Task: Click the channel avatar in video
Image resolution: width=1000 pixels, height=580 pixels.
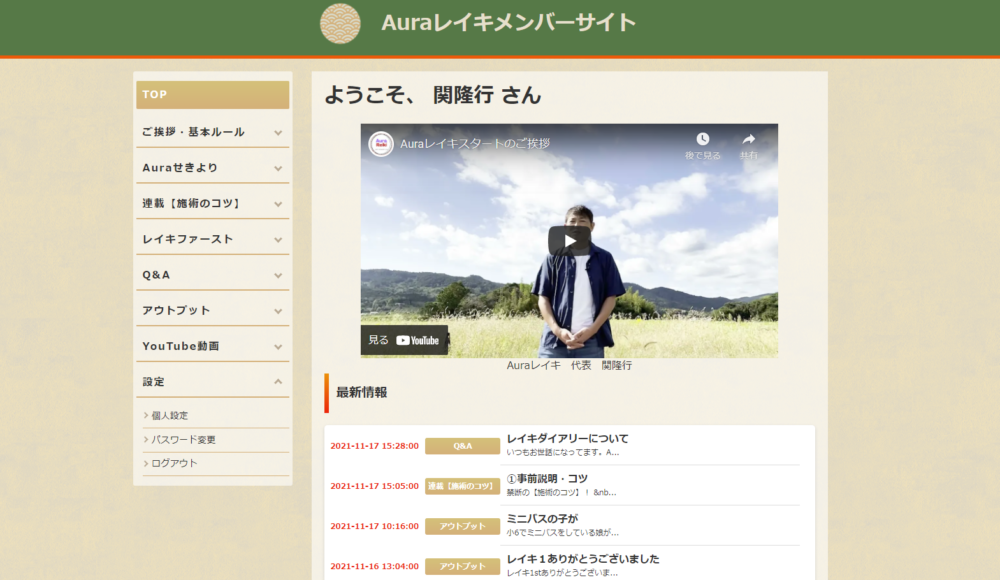Action: [x=381, y=144]
